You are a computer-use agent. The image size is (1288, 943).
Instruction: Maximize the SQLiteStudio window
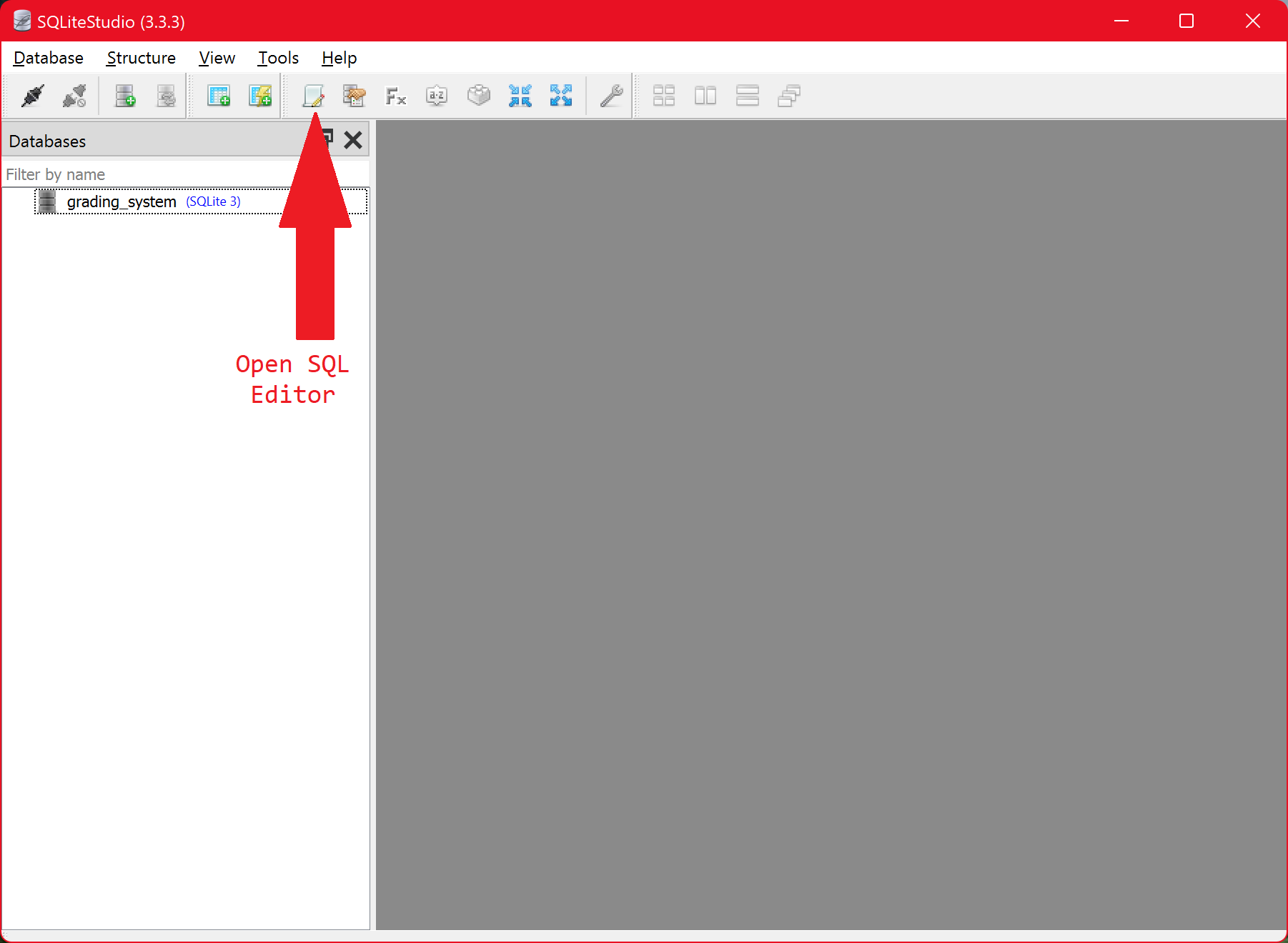[1187, 21]
